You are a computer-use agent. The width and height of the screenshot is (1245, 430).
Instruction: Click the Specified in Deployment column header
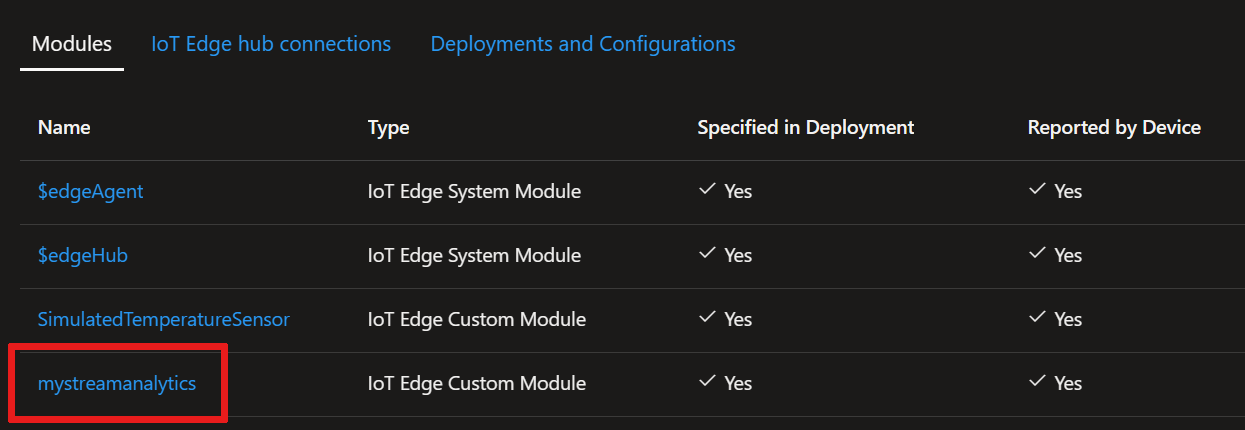pyautogui.click(x=806, y=127)
